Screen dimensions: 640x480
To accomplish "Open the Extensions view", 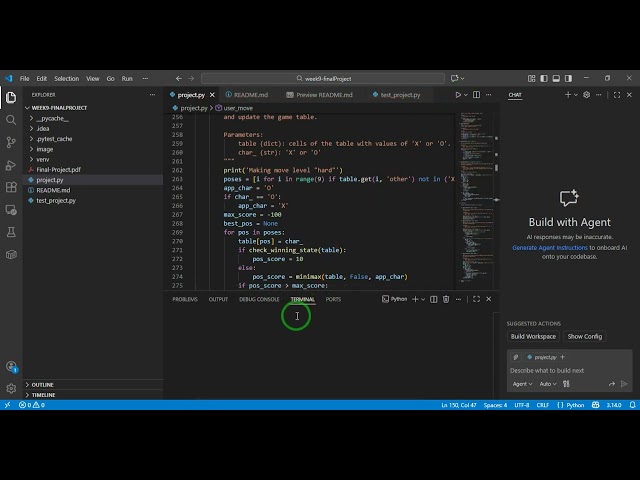I will click(11, 187).
